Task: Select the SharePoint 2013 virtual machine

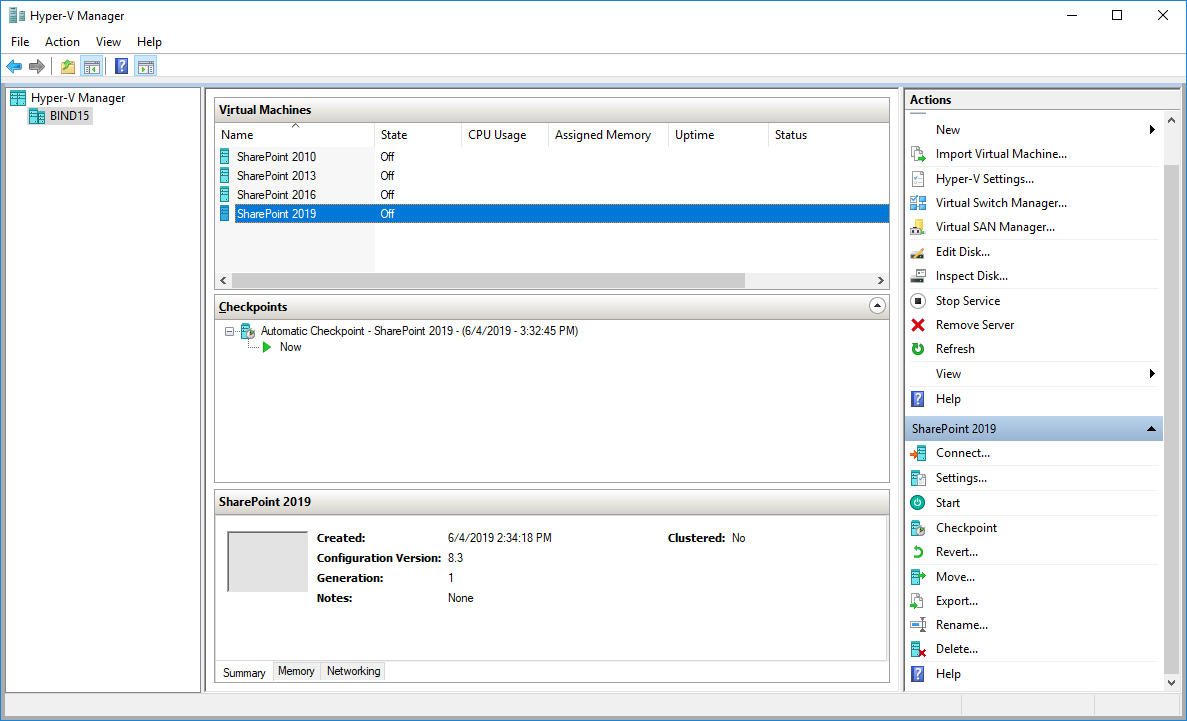Action: point(276,175)
